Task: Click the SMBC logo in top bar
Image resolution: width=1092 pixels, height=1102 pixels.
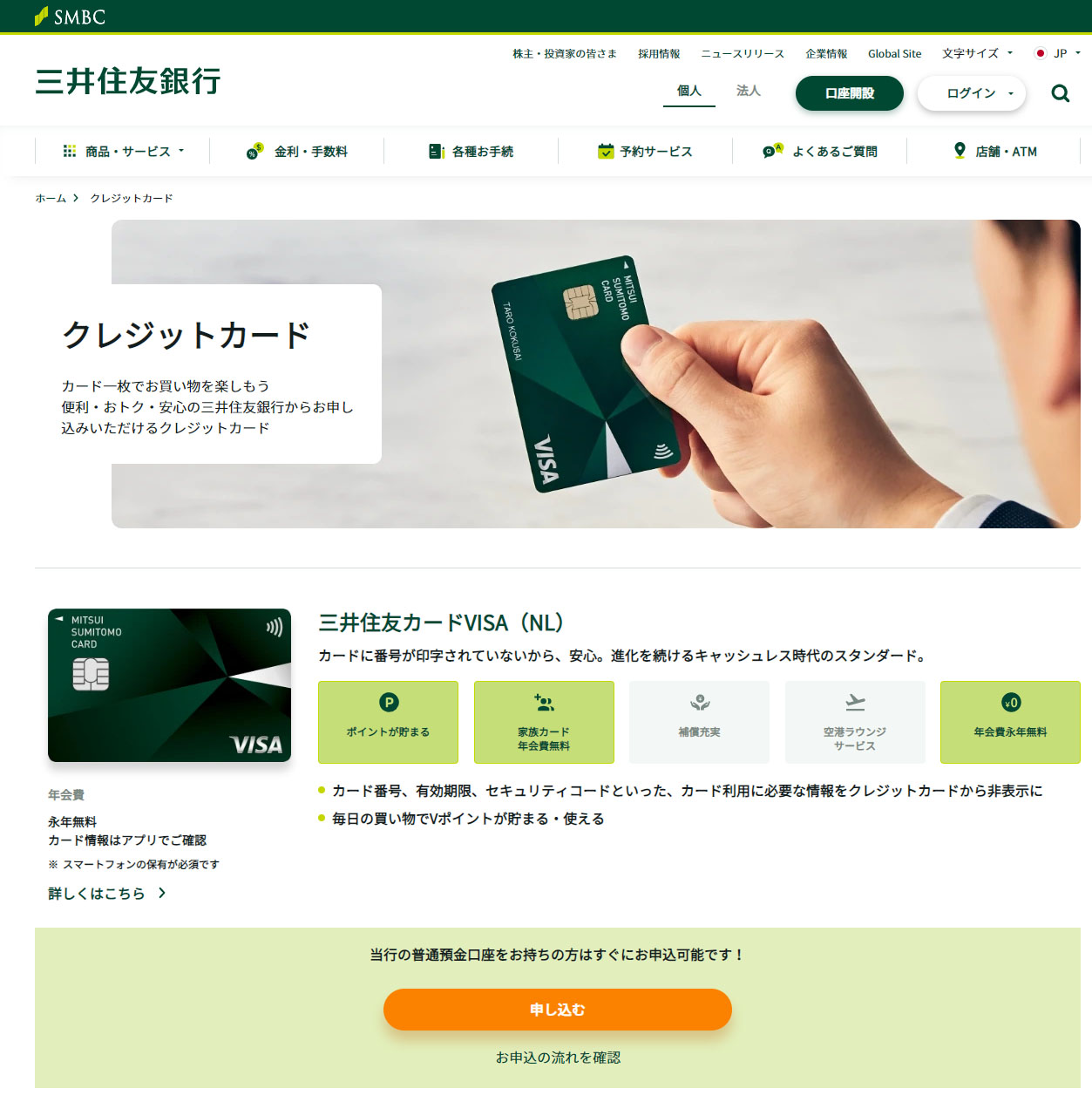Action: [x=70, y=17]
